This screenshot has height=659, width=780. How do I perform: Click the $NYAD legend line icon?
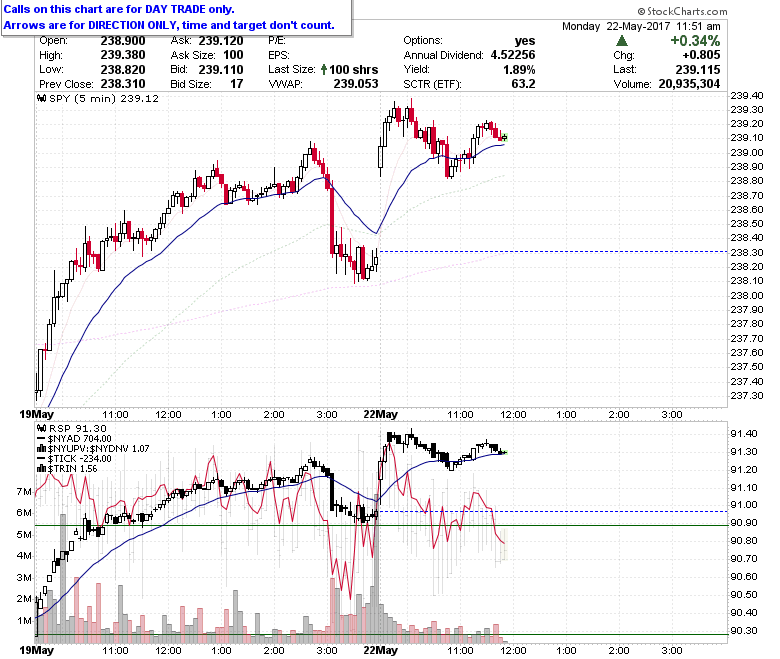[x=43, y=439]
